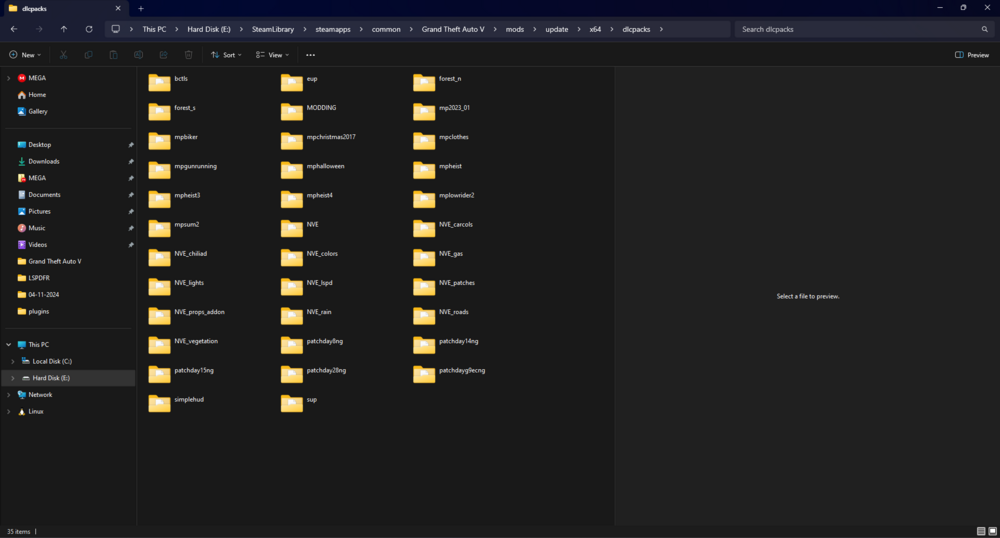
Task: Select the mpgunrunning folder name
Action: [x=195, y=166]
